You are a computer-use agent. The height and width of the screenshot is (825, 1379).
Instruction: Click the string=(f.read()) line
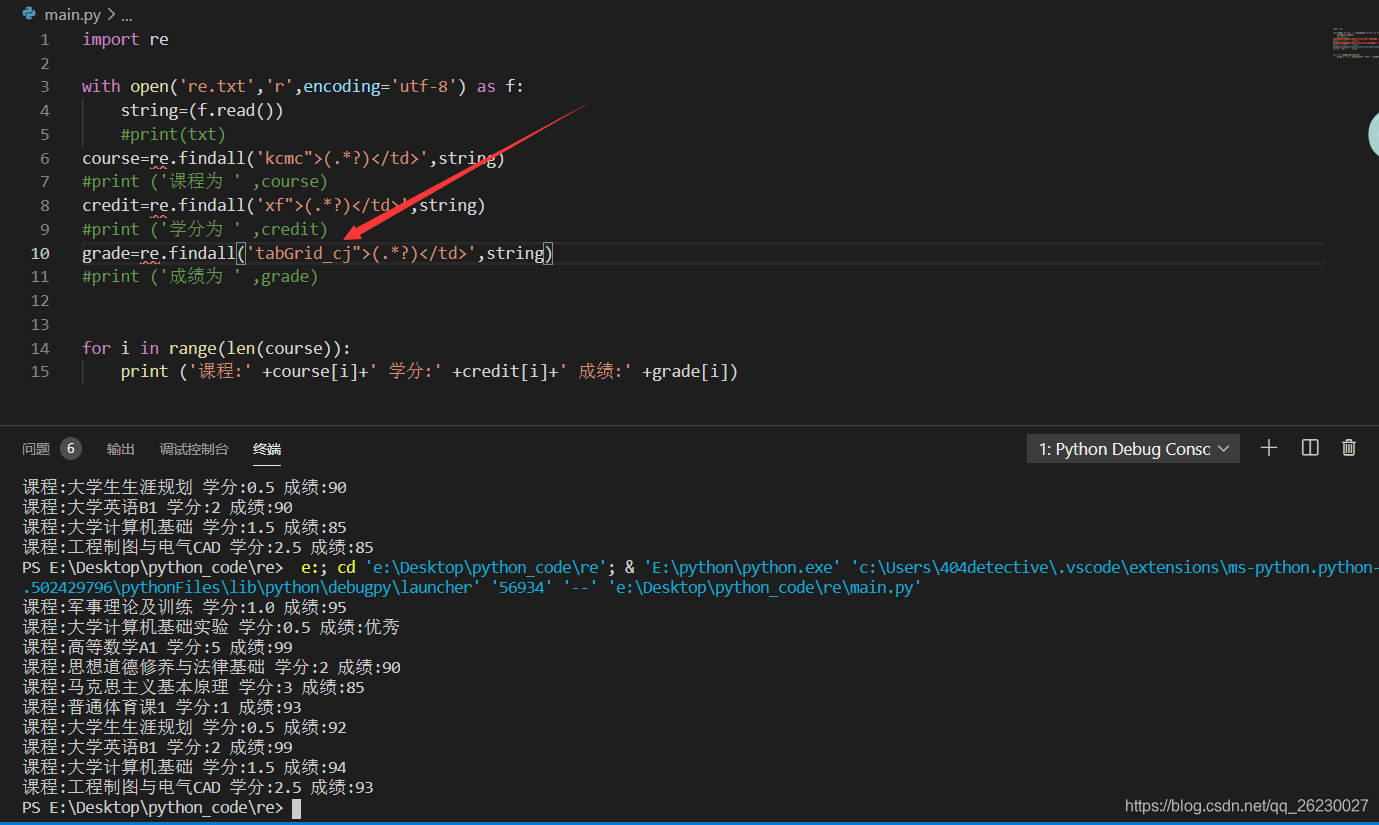202,111
